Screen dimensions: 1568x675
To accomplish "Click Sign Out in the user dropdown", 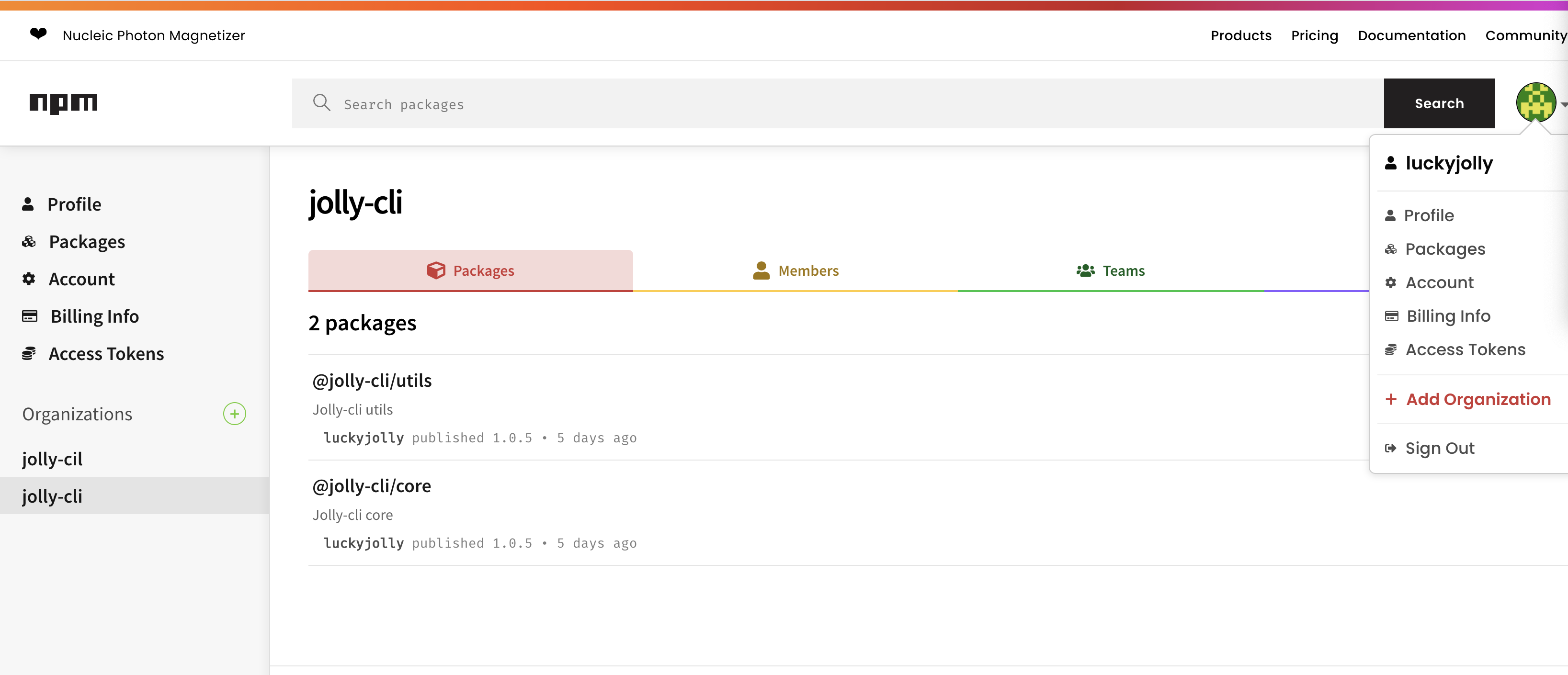I will (x=1440, y=448).
